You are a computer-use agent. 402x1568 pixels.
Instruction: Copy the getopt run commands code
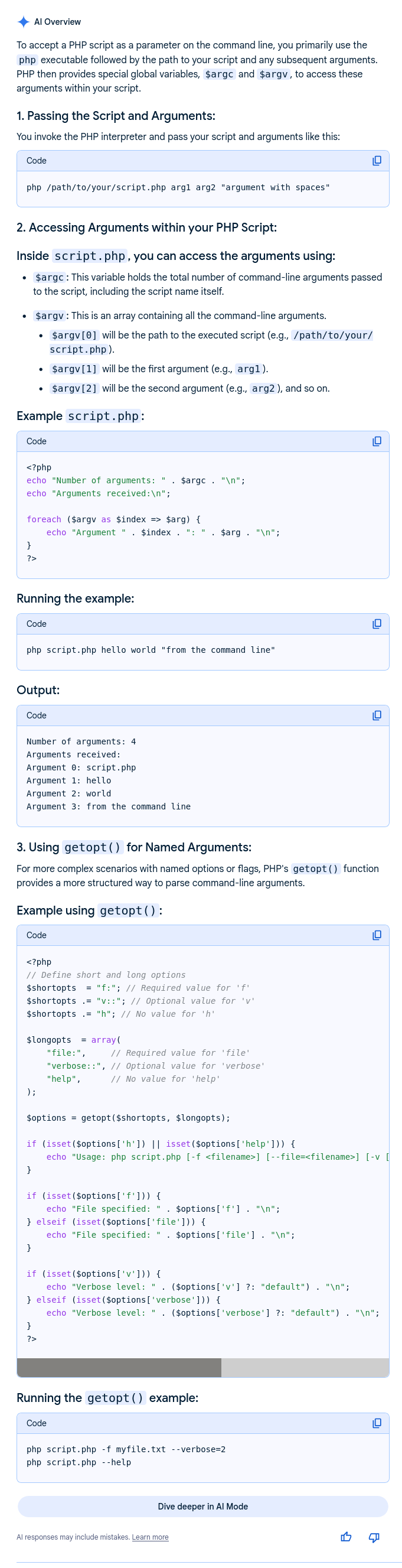377,1423
